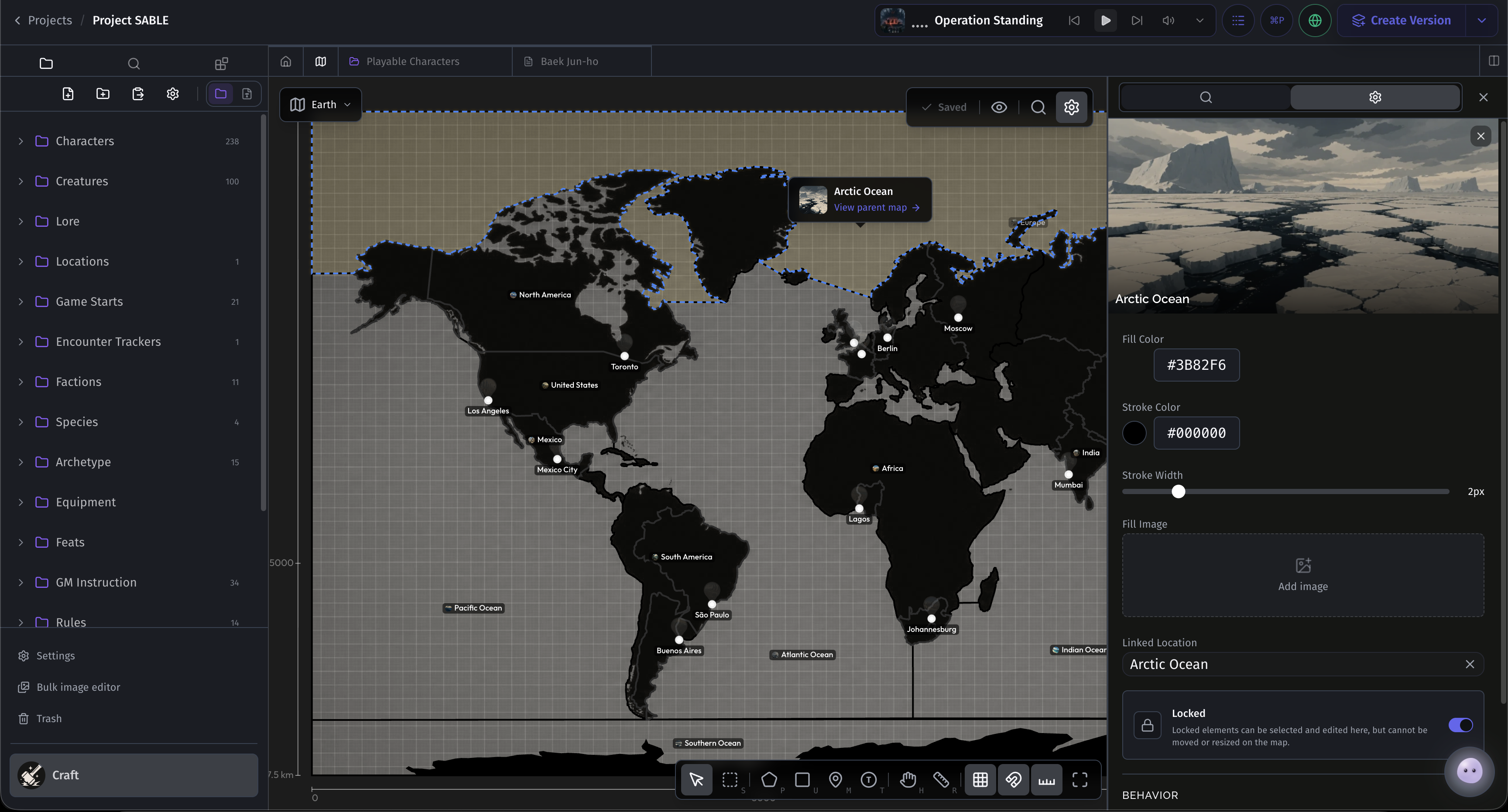Expand the Equipment folder
Image resolution: width=1508 pixels, height=812 pixels.
(21, 502)
